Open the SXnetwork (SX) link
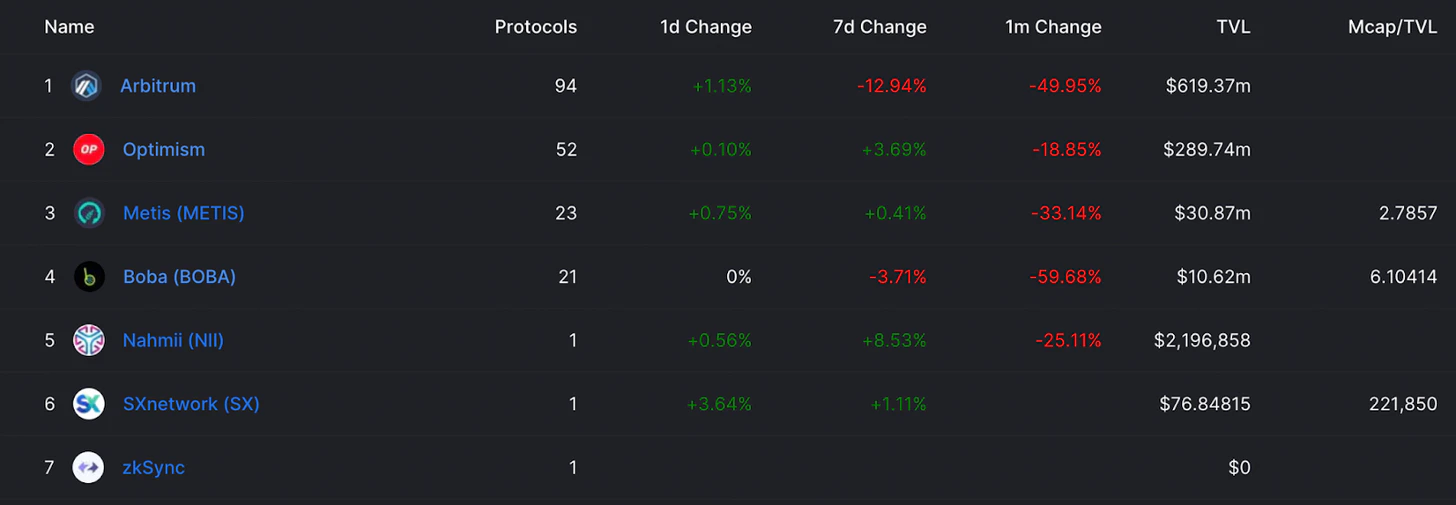The height and width of the screenshot is (505, 1456). (191, 404)
